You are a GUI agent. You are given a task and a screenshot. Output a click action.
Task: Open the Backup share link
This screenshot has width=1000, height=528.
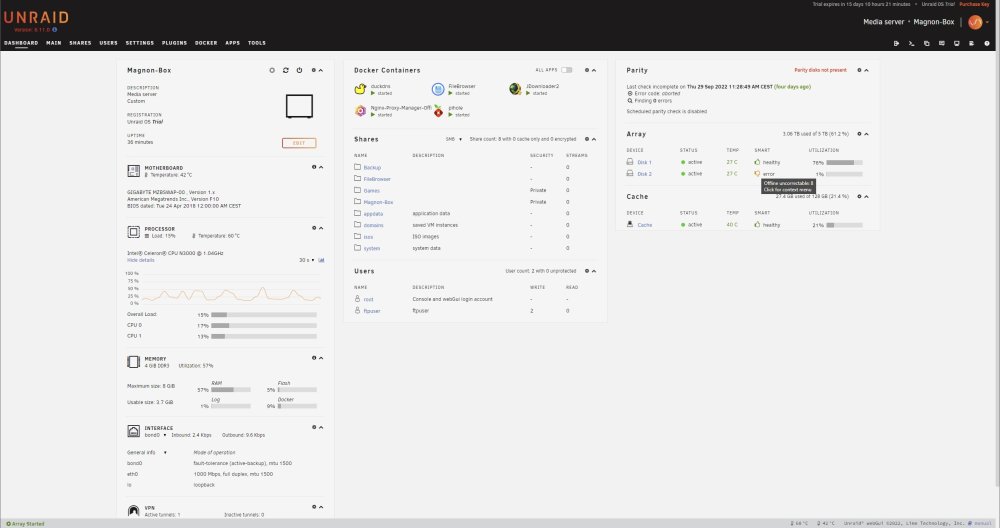pos(372,167)
